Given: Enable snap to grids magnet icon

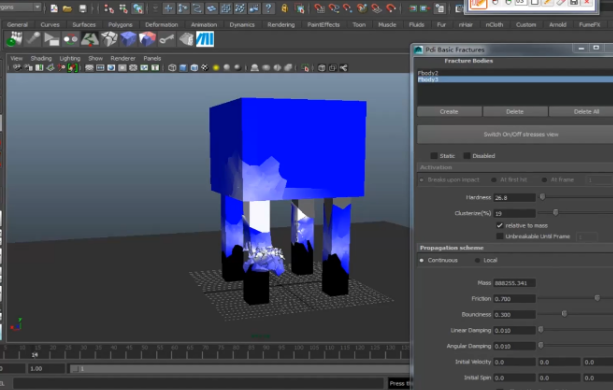Looking at the screenshot, I should (x=319, y=8).
